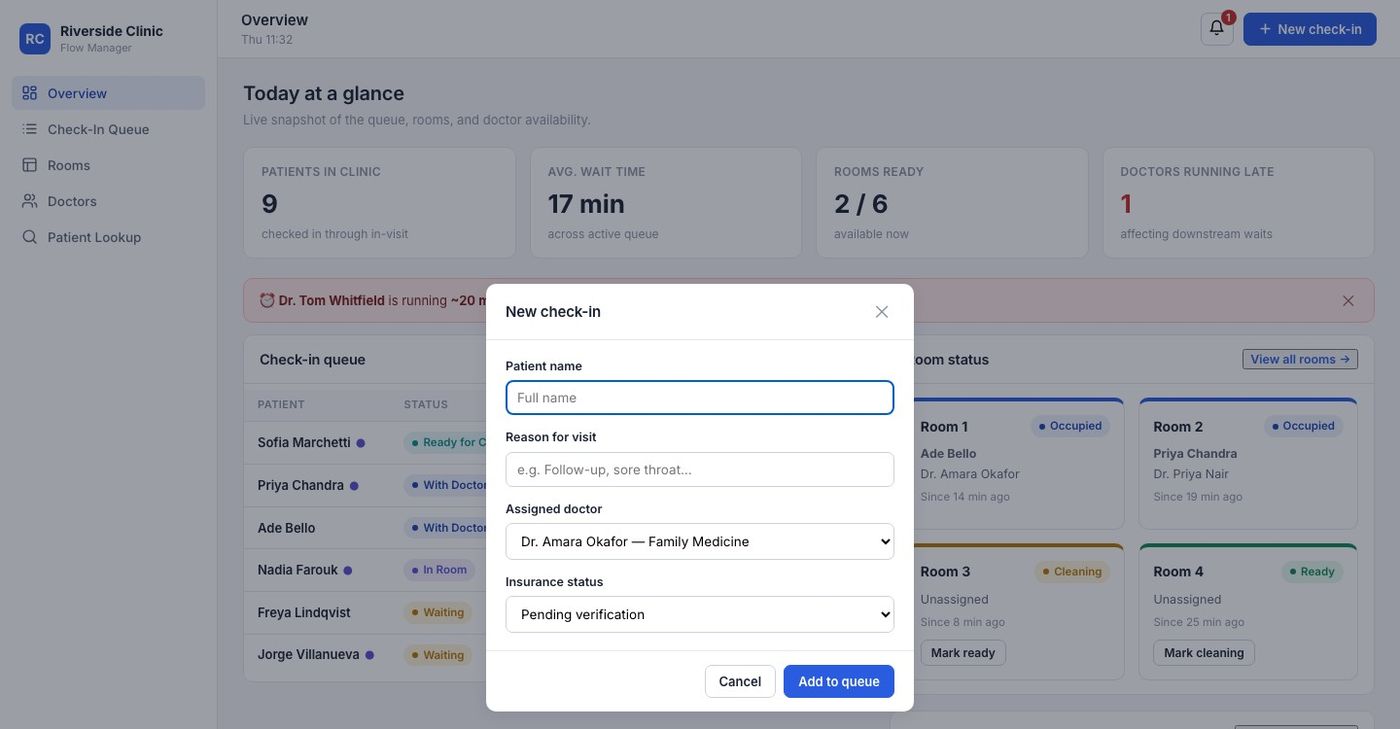Viewport: 1400px width, 729px height.
Task: Click the Overview grid icon in sidebar
Action: click(30, 93)
